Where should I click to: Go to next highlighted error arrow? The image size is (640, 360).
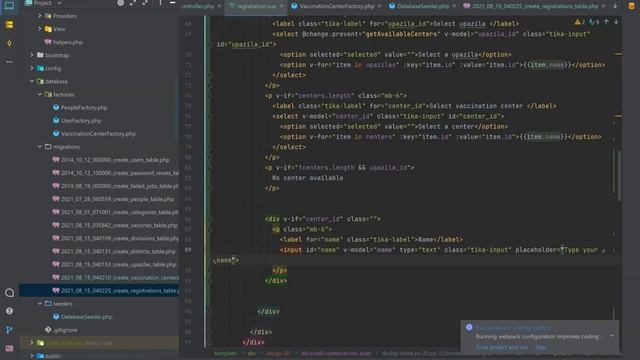click(x=616, y=22)
